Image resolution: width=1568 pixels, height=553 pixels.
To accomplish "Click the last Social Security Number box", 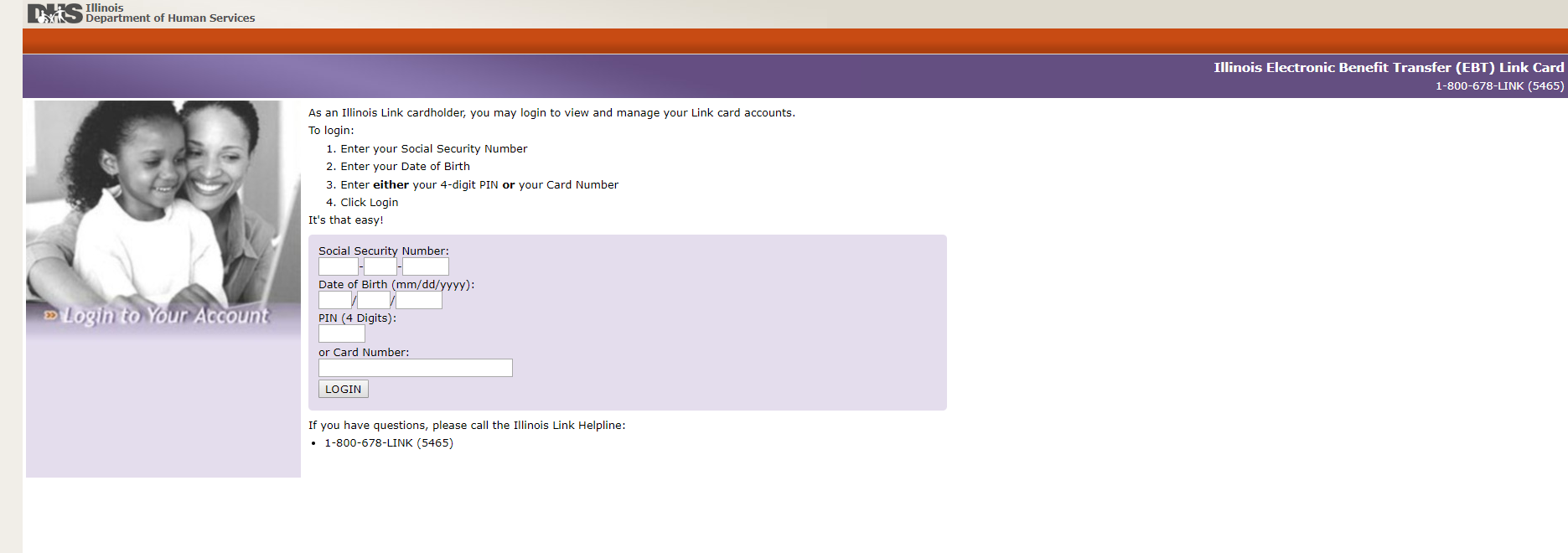I will click(x=426, y=266).
